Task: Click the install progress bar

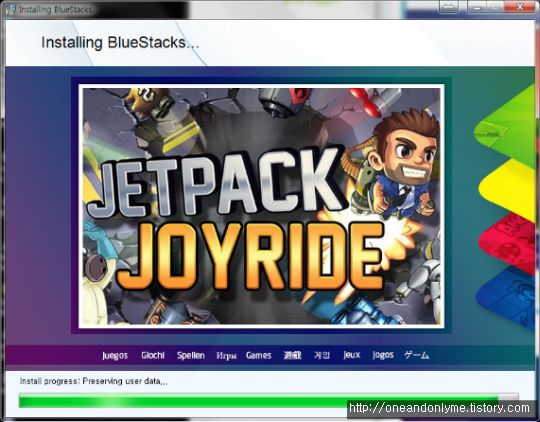Action: click(269, 401)
